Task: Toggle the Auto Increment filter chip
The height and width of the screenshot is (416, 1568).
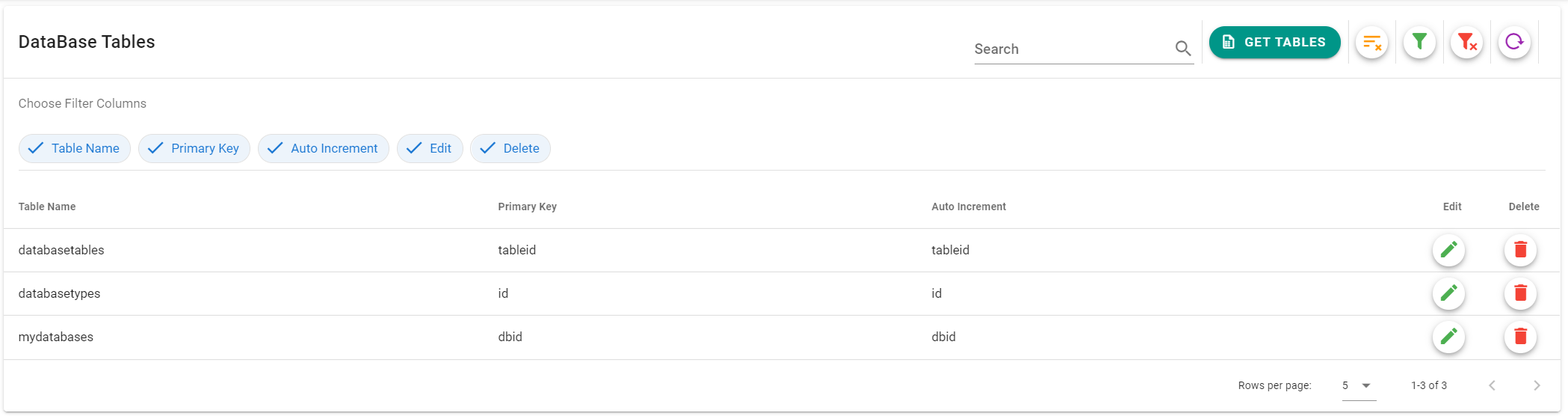Action: [x=324, y=148]
